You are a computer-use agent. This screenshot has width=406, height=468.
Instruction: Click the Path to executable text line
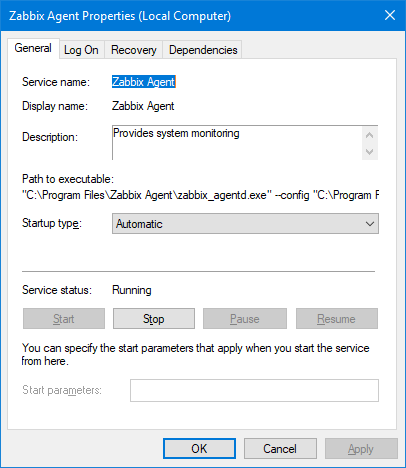[x=201, y=195]
